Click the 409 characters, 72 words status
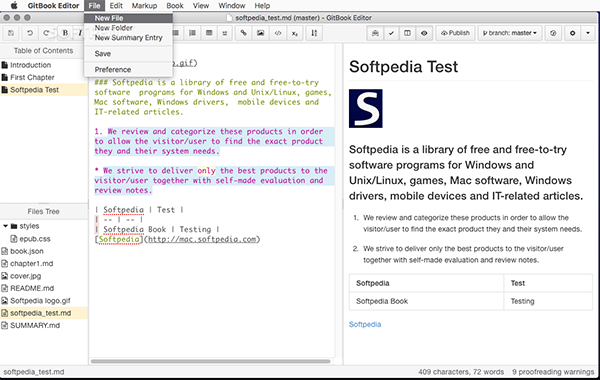The height and width of the screenshot is (380, 600). (x=461, y=372)
